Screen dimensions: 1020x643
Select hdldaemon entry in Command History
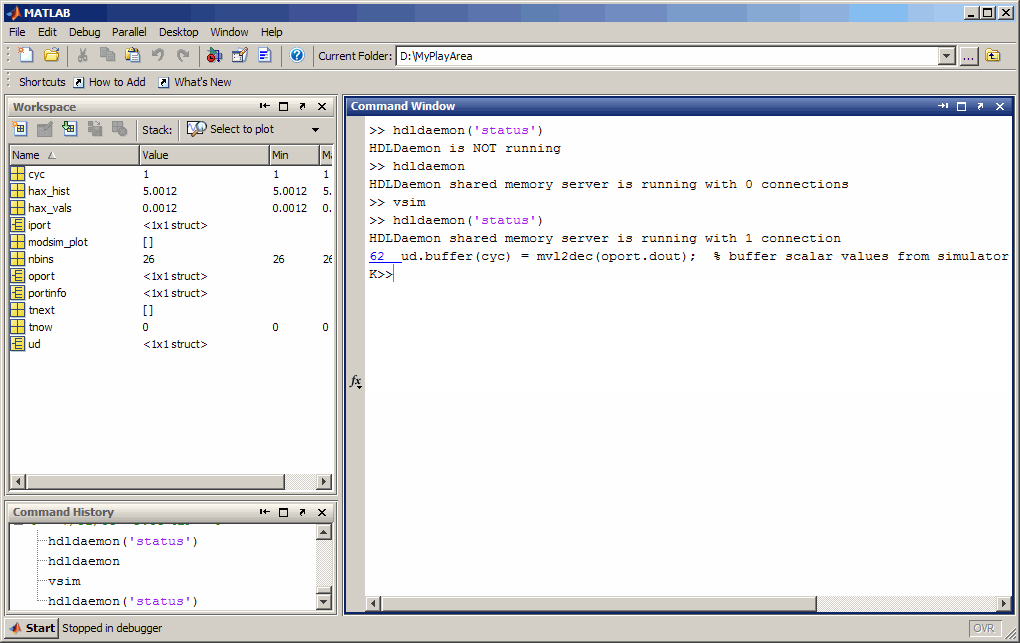83,561
